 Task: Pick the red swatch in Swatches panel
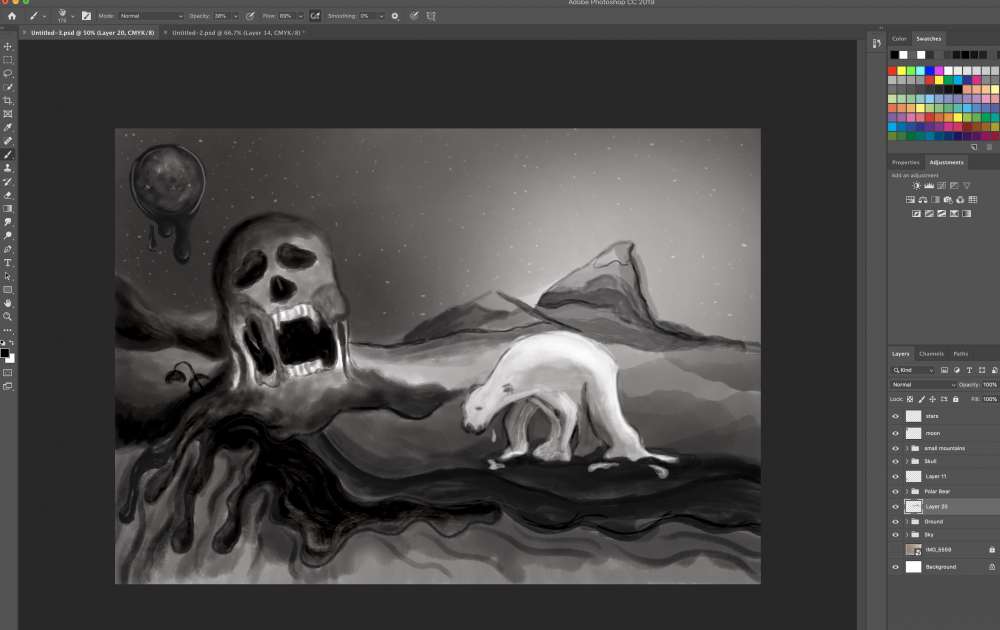coord(893,71)
